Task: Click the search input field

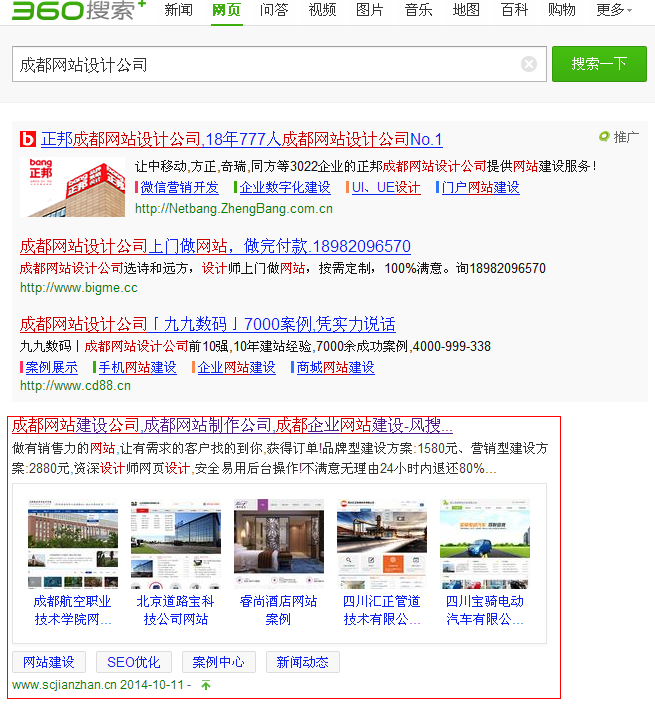Action: pyautogui.click(x=265, y=64)
